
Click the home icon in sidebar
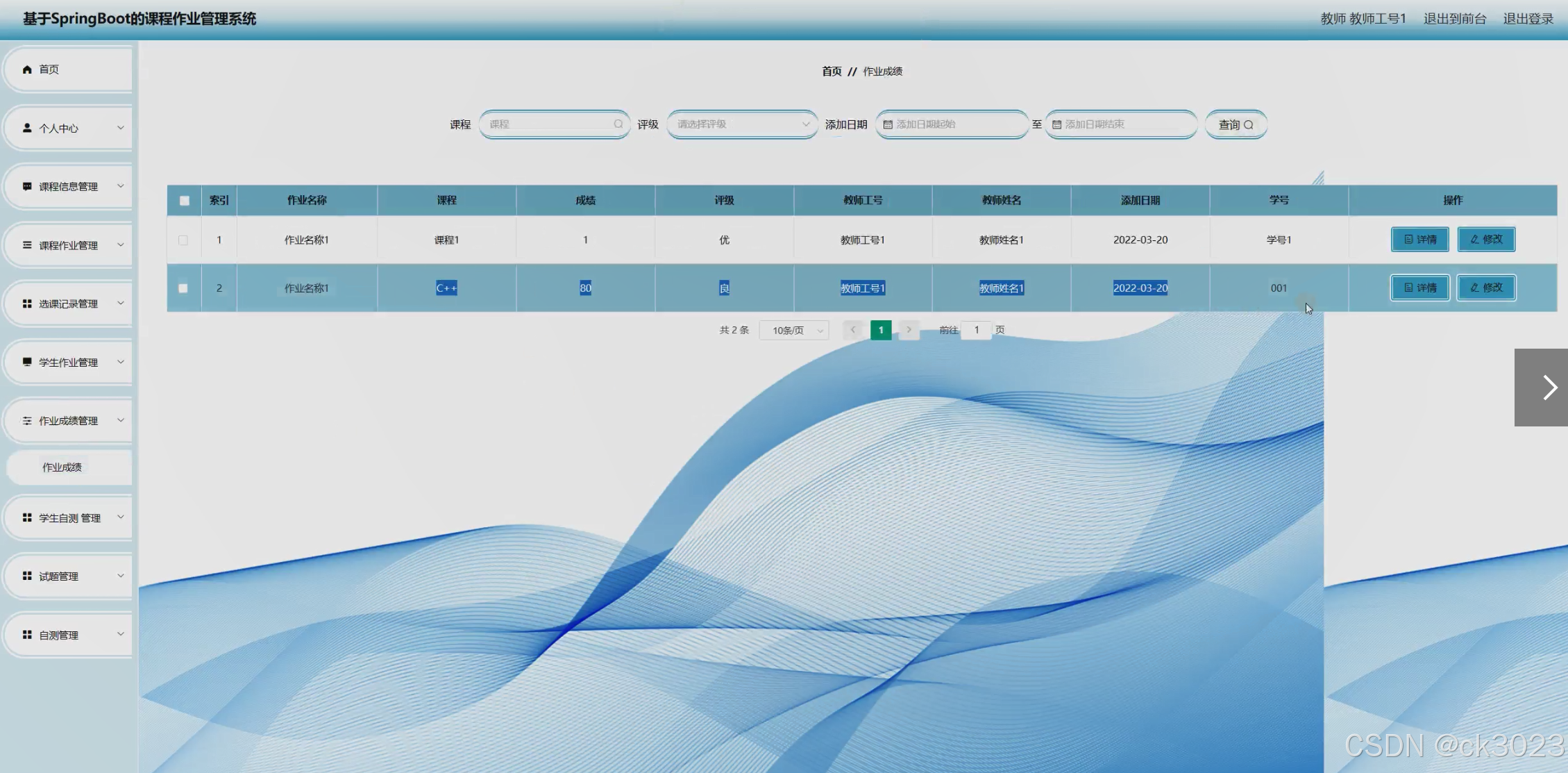[x=27, y=69]
